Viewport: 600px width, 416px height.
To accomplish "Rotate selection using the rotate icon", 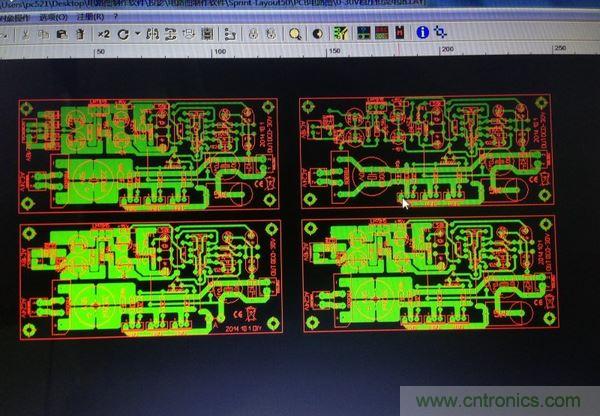I will coord(121,33).
